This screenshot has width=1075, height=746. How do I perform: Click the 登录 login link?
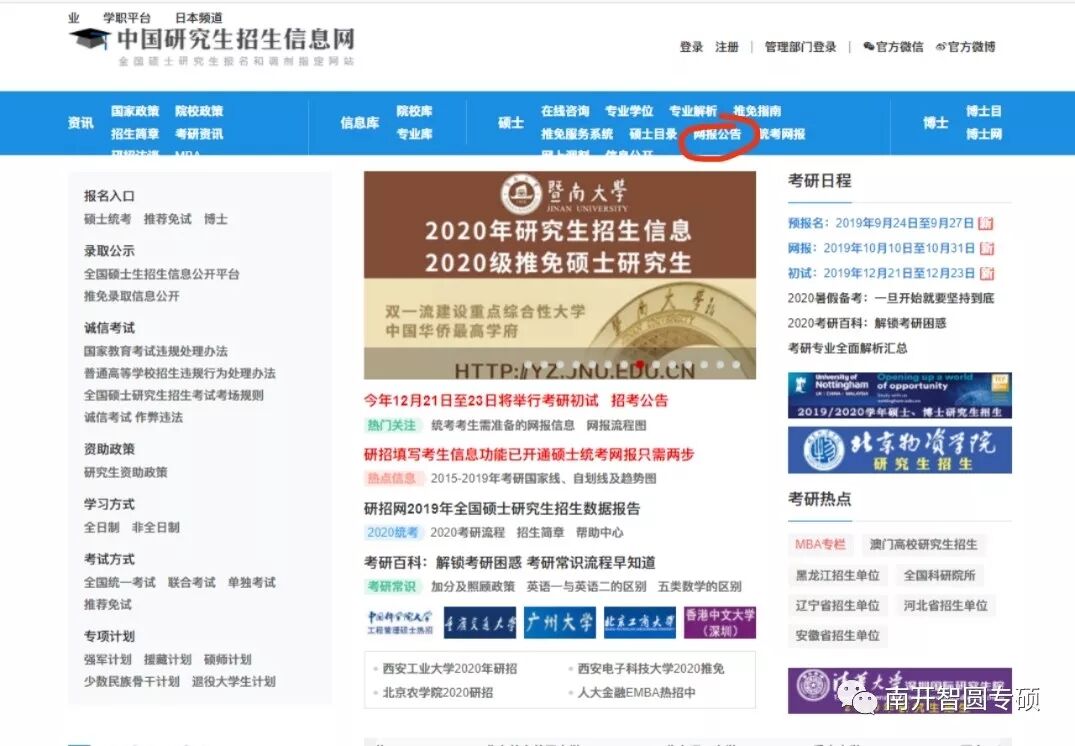[691, 47]
